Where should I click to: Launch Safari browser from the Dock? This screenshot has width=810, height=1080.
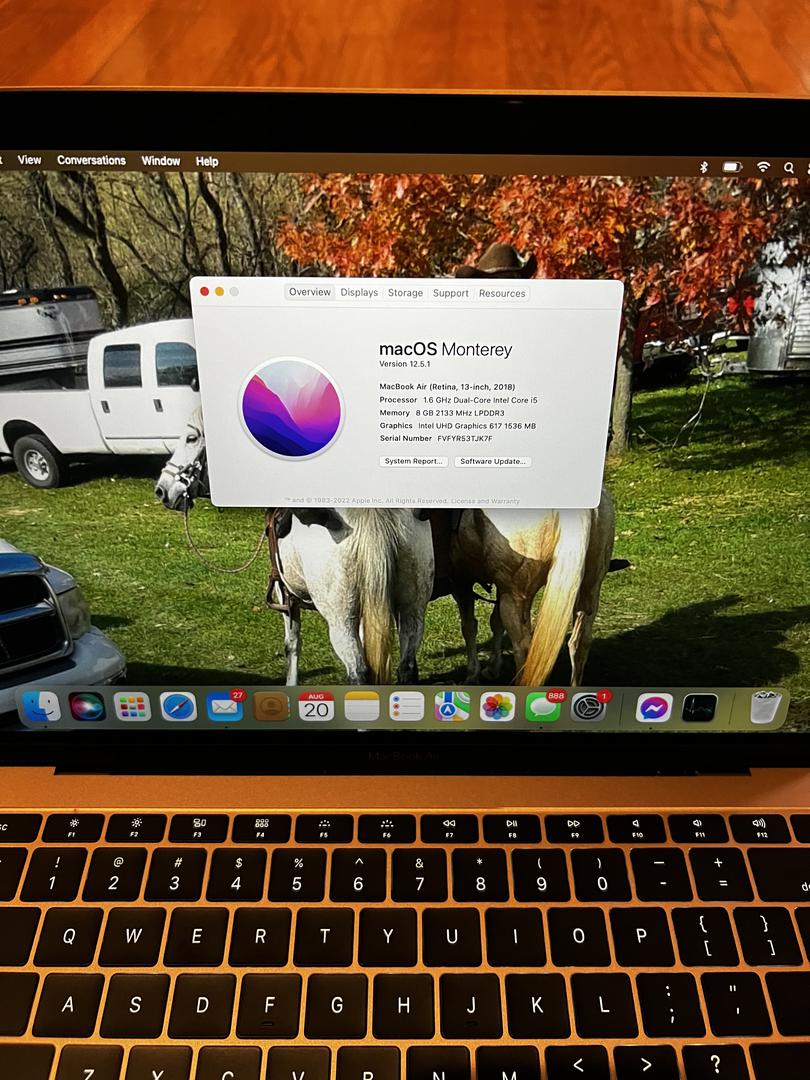pyautogui.click(x=178, y=707)
